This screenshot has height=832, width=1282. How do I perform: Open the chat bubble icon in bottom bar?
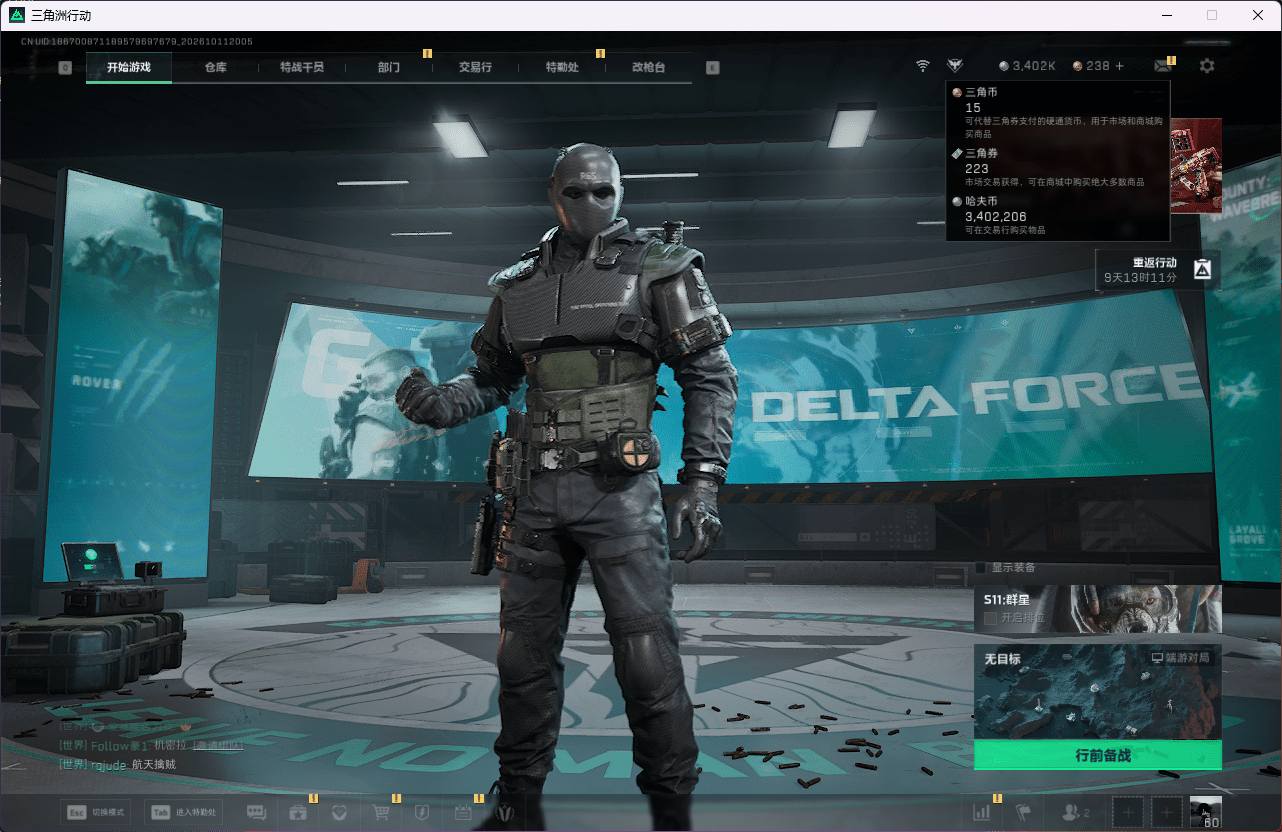coord(256,812)
